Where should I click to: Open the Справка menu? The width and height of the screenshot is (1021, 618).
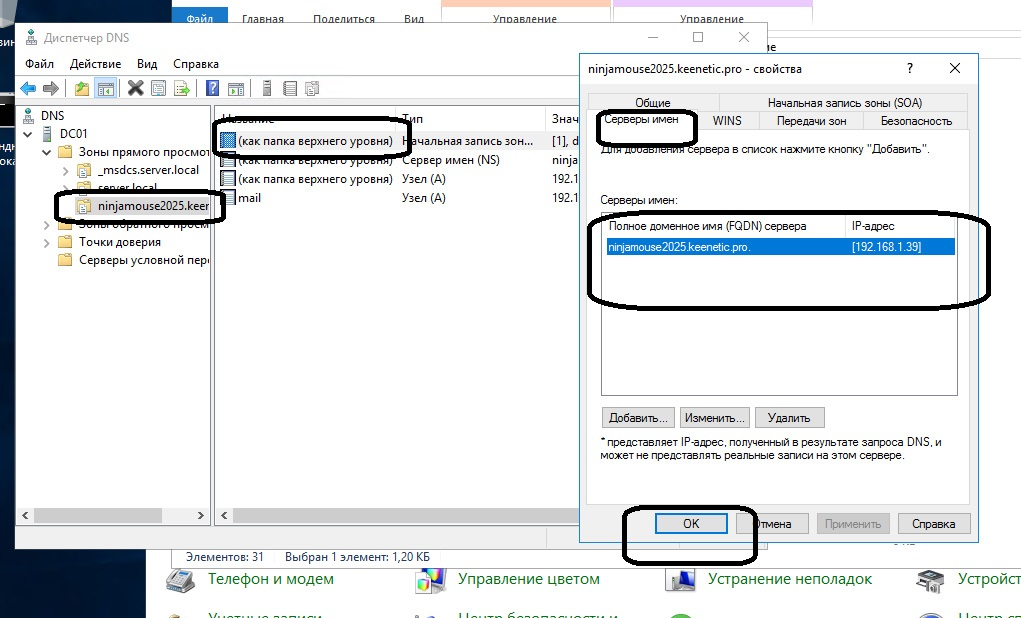click(195, 64)
